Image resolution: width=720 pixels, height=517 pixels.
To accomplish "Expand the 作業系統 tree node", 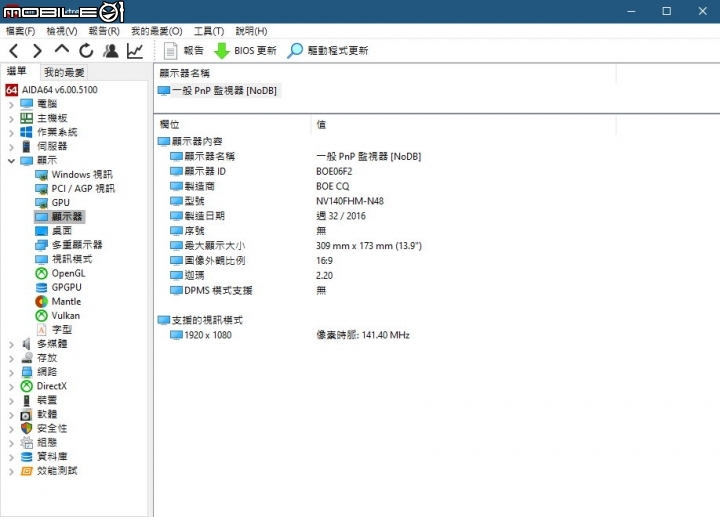I will [11, 133].
